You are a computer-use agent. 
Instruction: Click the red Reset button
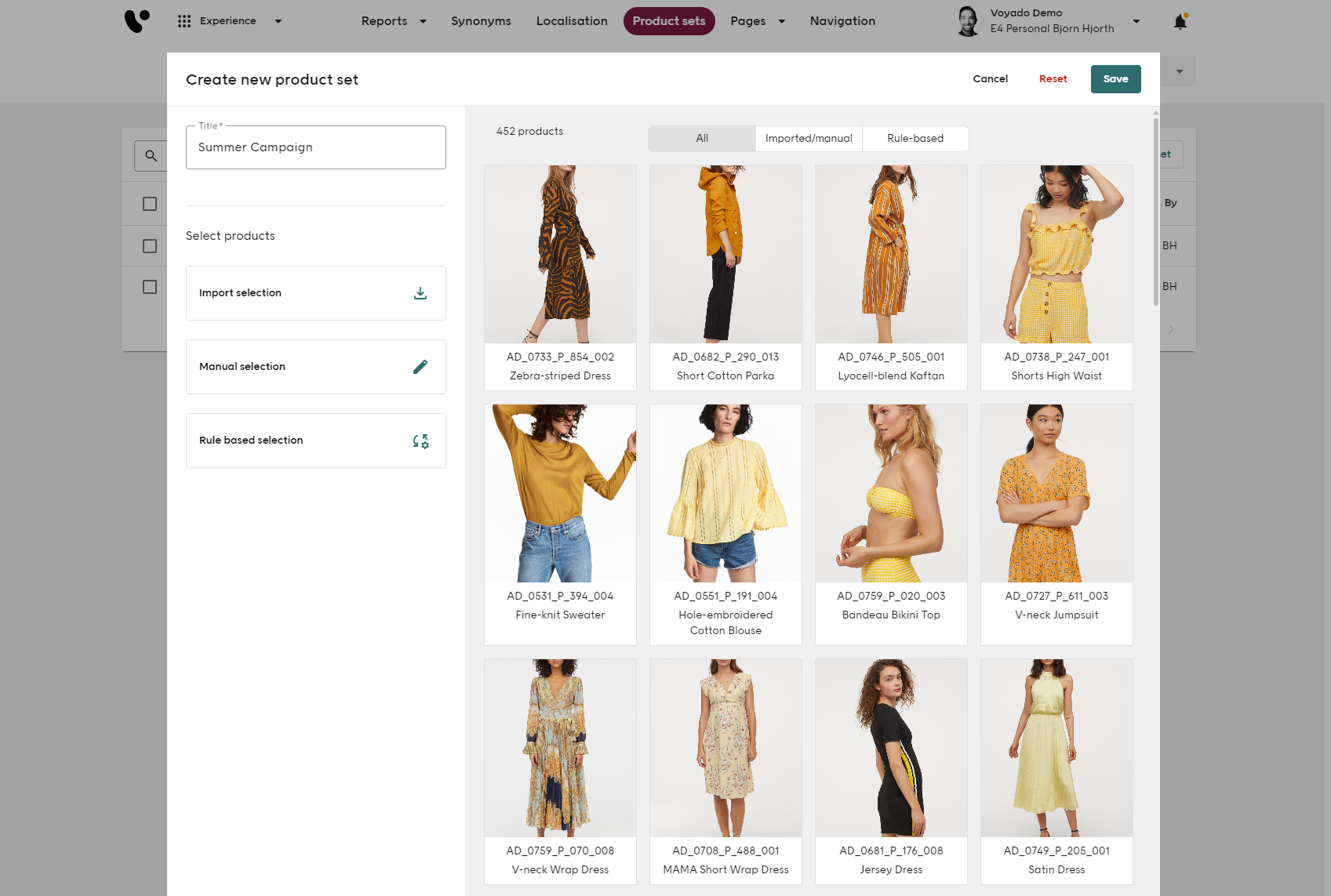(x=1053, y=79)
